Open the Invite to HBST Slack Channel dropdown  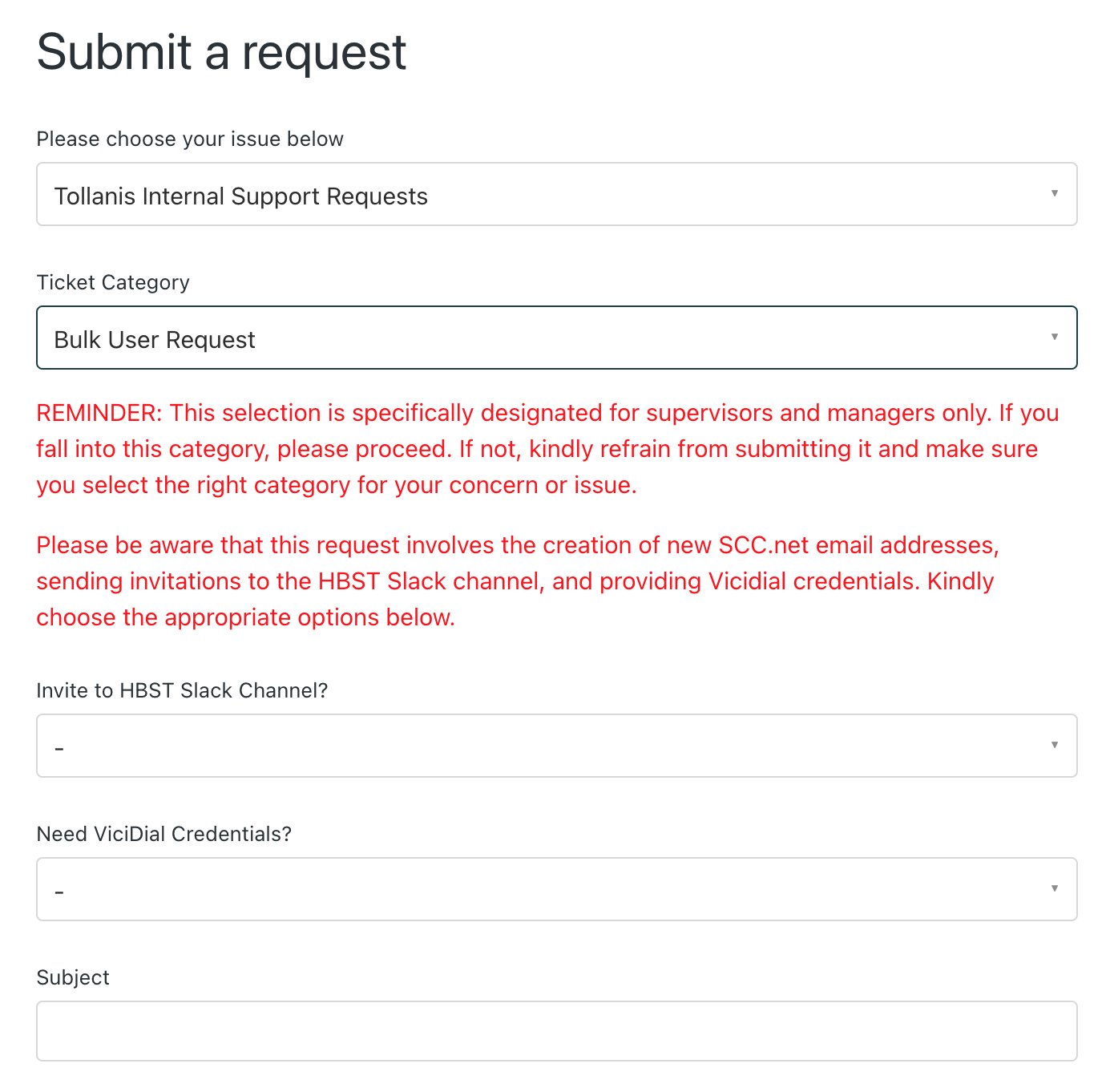click(x=556, y=746)
